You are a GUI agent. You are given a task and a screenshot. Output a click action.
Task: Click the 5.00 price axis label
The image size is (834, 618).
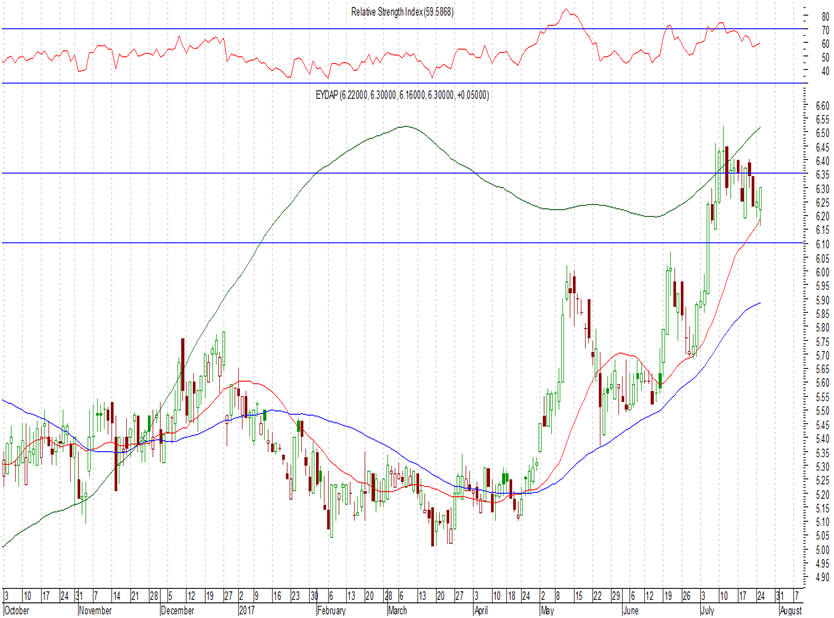pyautogui.click(x=822, y=550)
